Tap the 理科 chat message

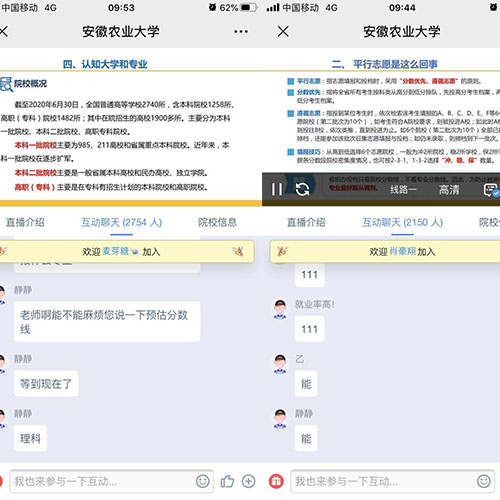click(30, 438)
